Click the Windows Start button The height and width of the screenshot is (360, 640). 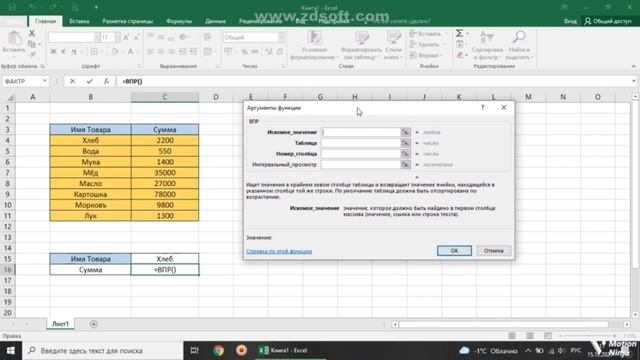[x=11, y=351]
